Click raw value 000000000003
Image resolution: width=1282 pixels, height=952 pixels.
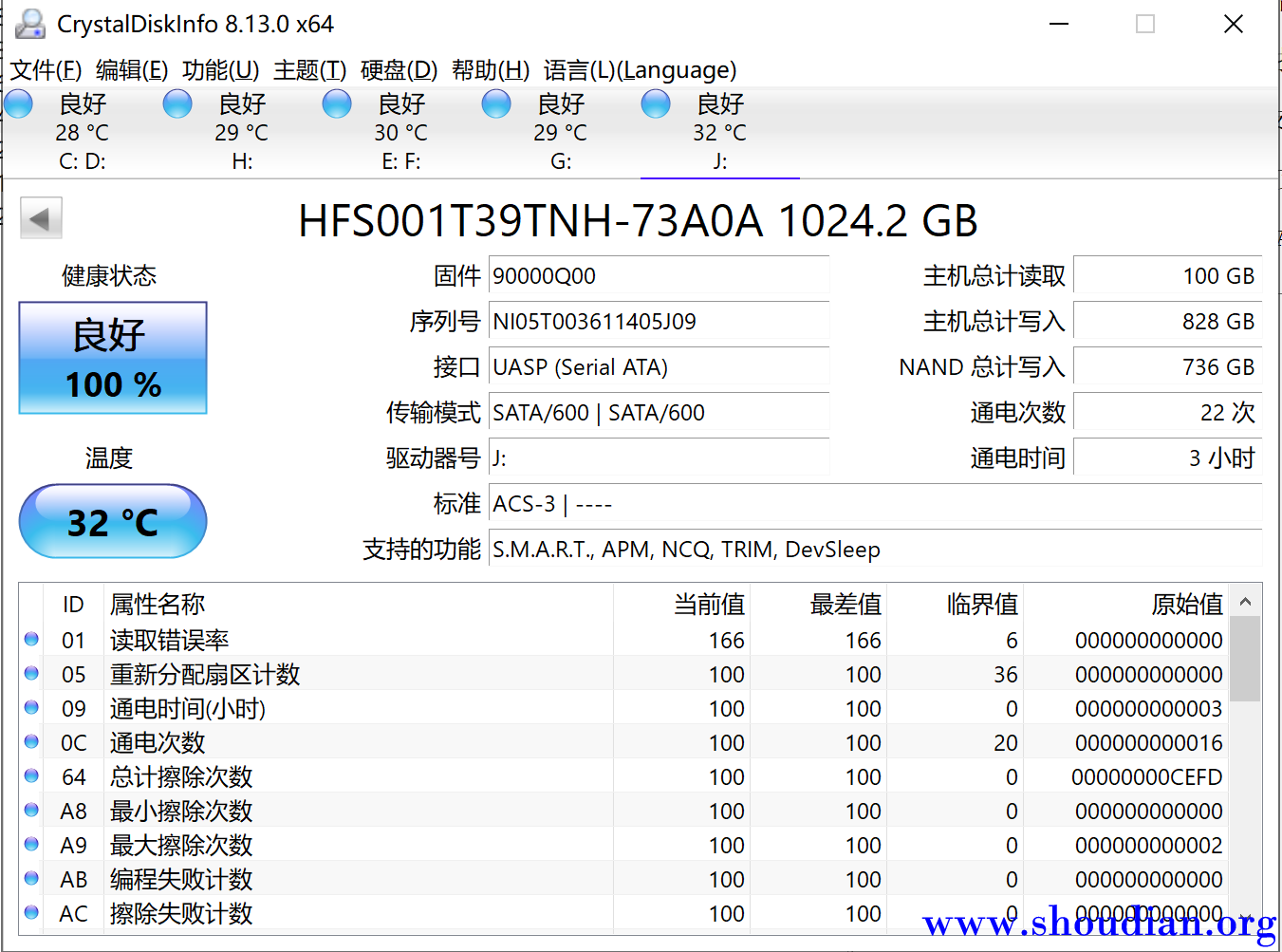(1148, 708)
